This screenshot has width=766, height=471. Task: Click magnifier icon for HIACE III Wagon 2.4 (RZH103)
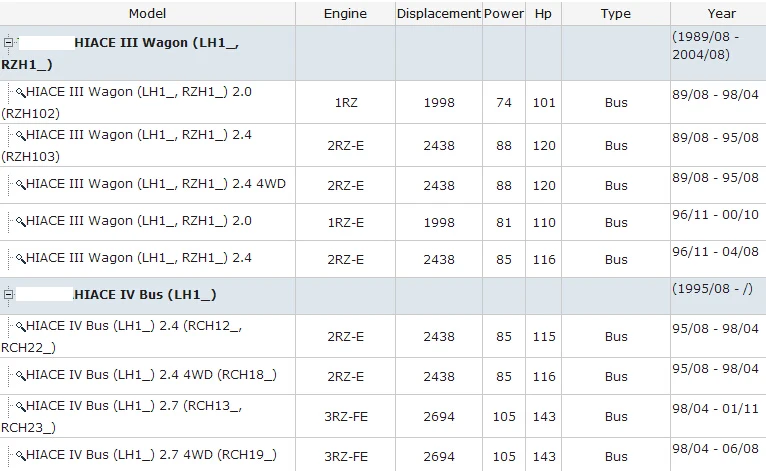(20, 135)
